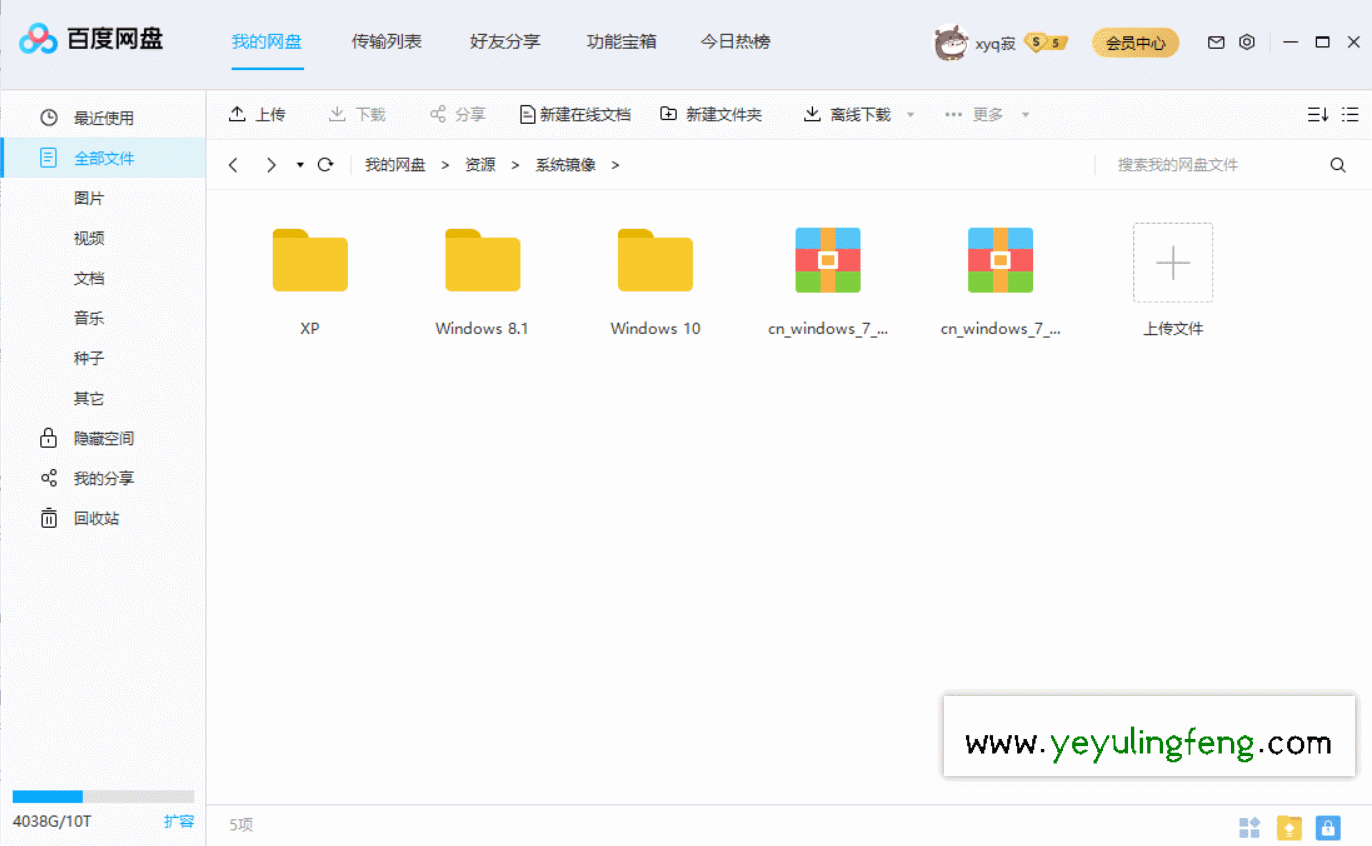Switch to the 我的网盘 tab

[x=267, y=42]
